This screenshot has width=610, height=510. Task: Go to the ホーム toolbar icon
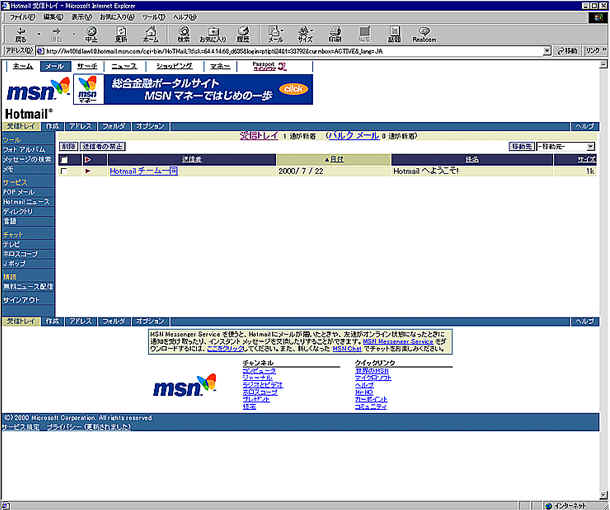(x=151, y=34)
